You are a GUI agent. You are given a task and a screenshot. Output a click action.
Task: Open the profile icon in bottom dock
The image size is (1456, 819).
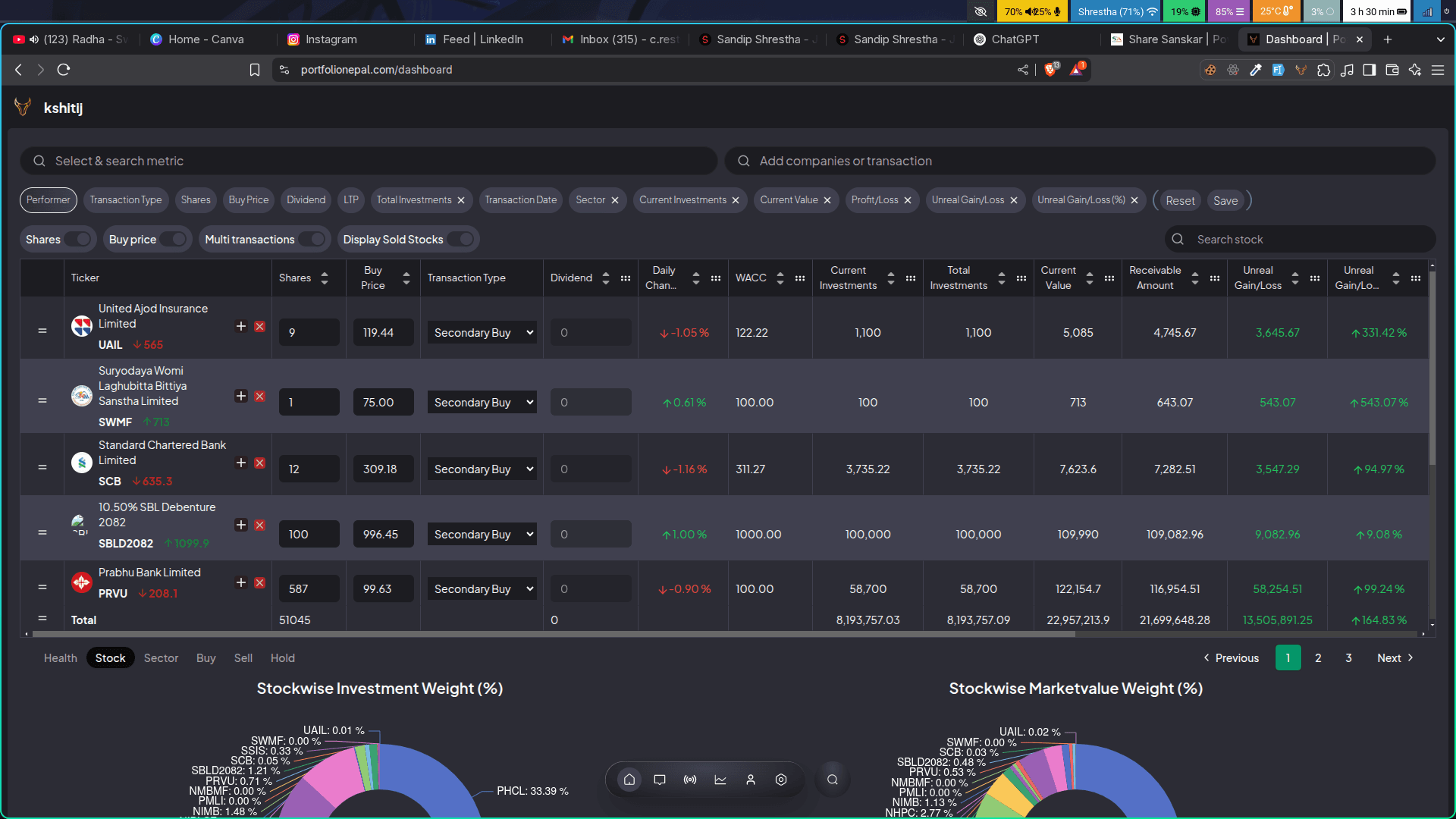750,780
